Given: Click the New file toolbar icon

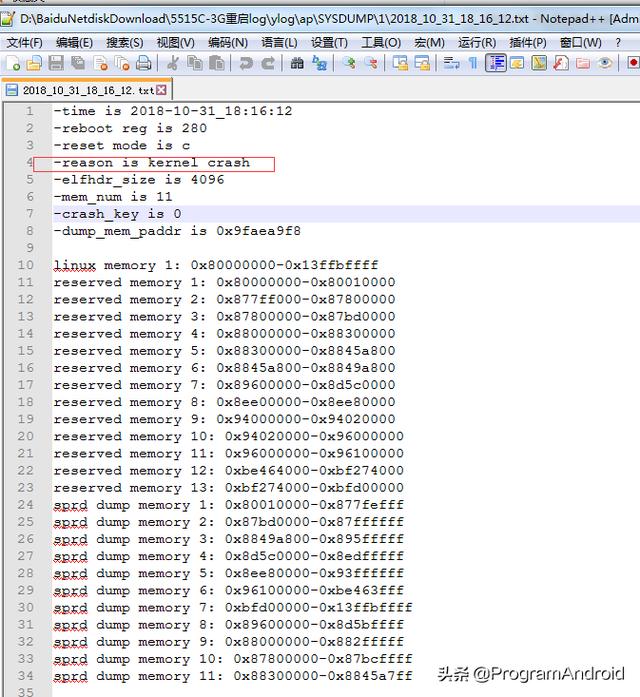Looking at the screenshot, I should point(12,63).
